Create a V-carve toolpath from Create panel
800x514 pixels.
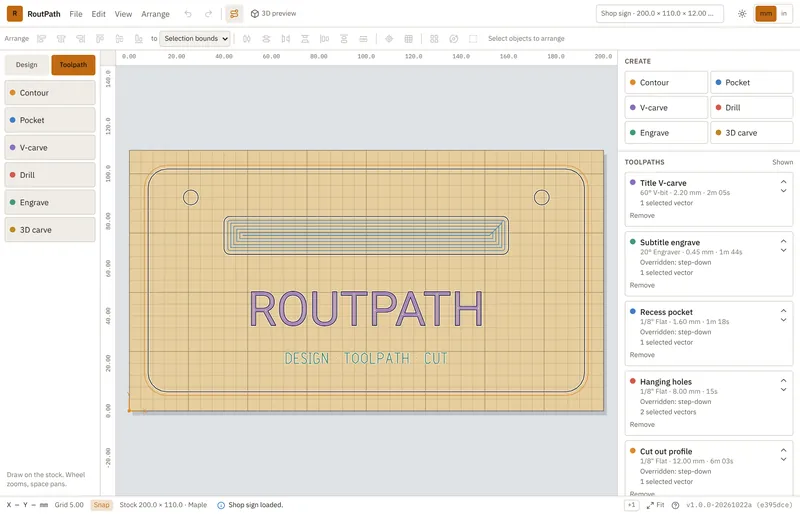pyautogui.click(x=666, y=108)
